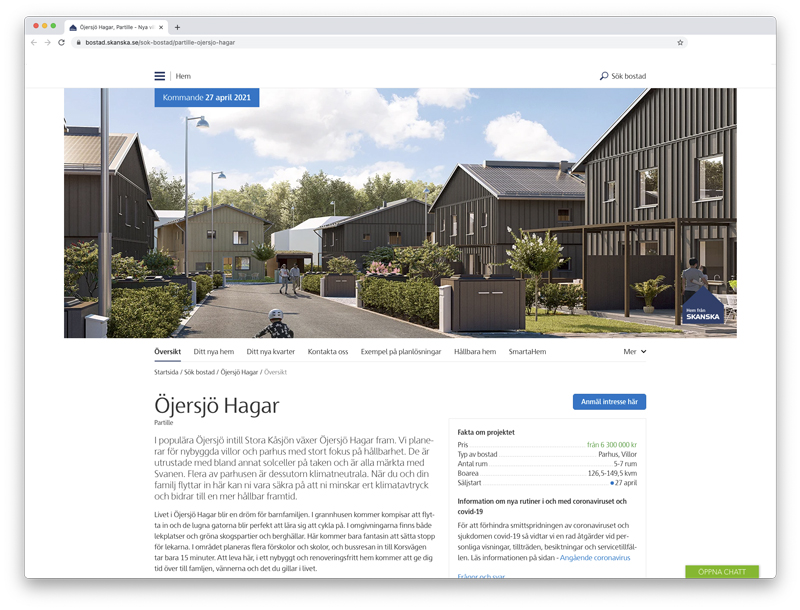800x610 pixels.
Task: Switch to the Ditt nya hem tab
Action: 213,352
